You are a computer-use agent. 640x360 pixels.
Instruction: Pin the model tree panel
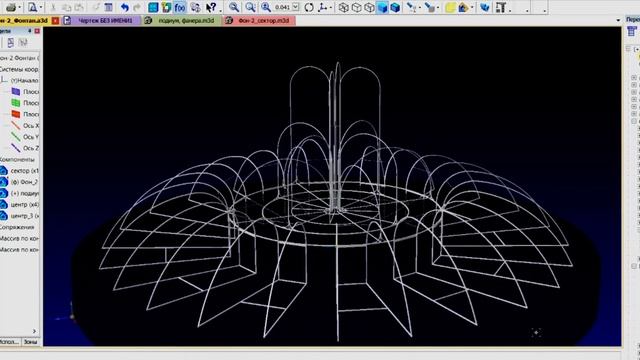pos(29,31)
